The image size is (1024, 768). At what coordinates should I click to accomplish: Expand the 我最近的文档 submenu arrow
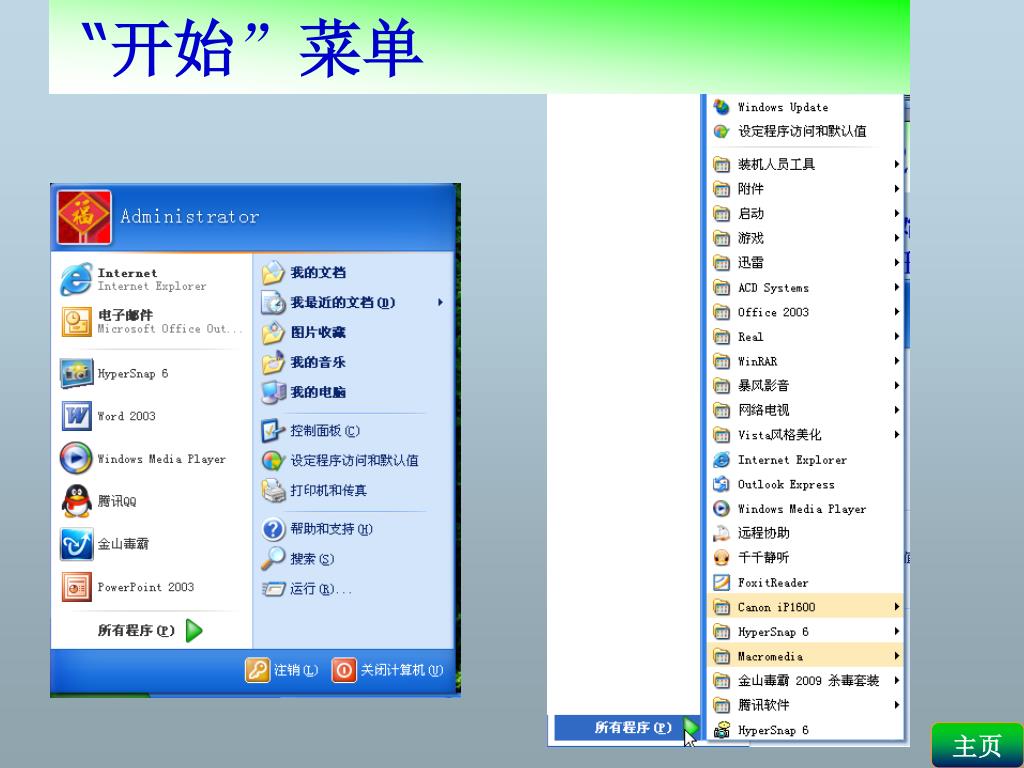(x=440, y=302)
